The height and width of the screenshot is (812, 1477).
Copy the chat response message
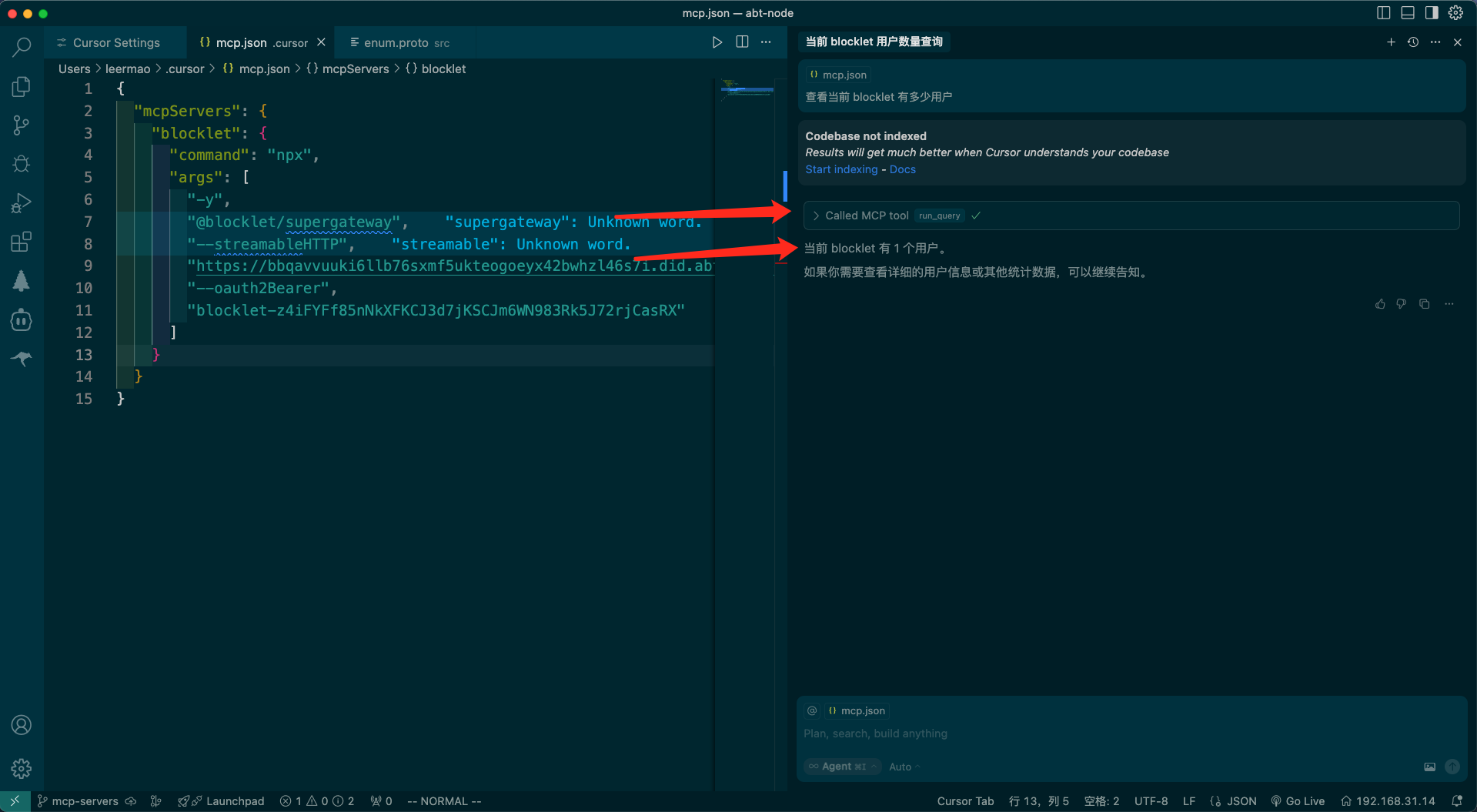pos(1425,304)
